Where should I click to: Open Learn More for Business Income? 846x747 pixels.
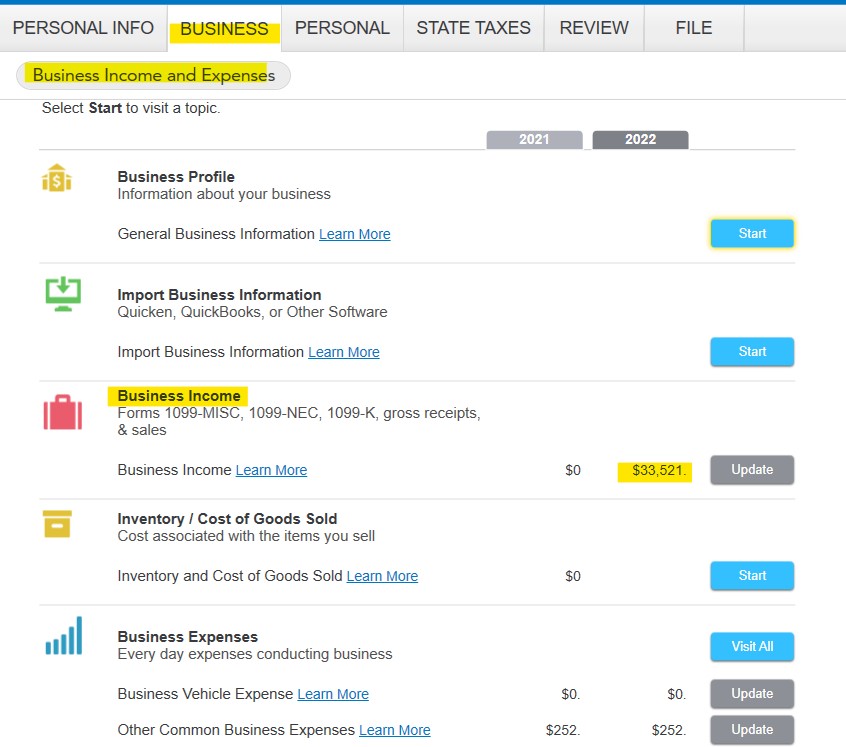(x=271, y=470)
